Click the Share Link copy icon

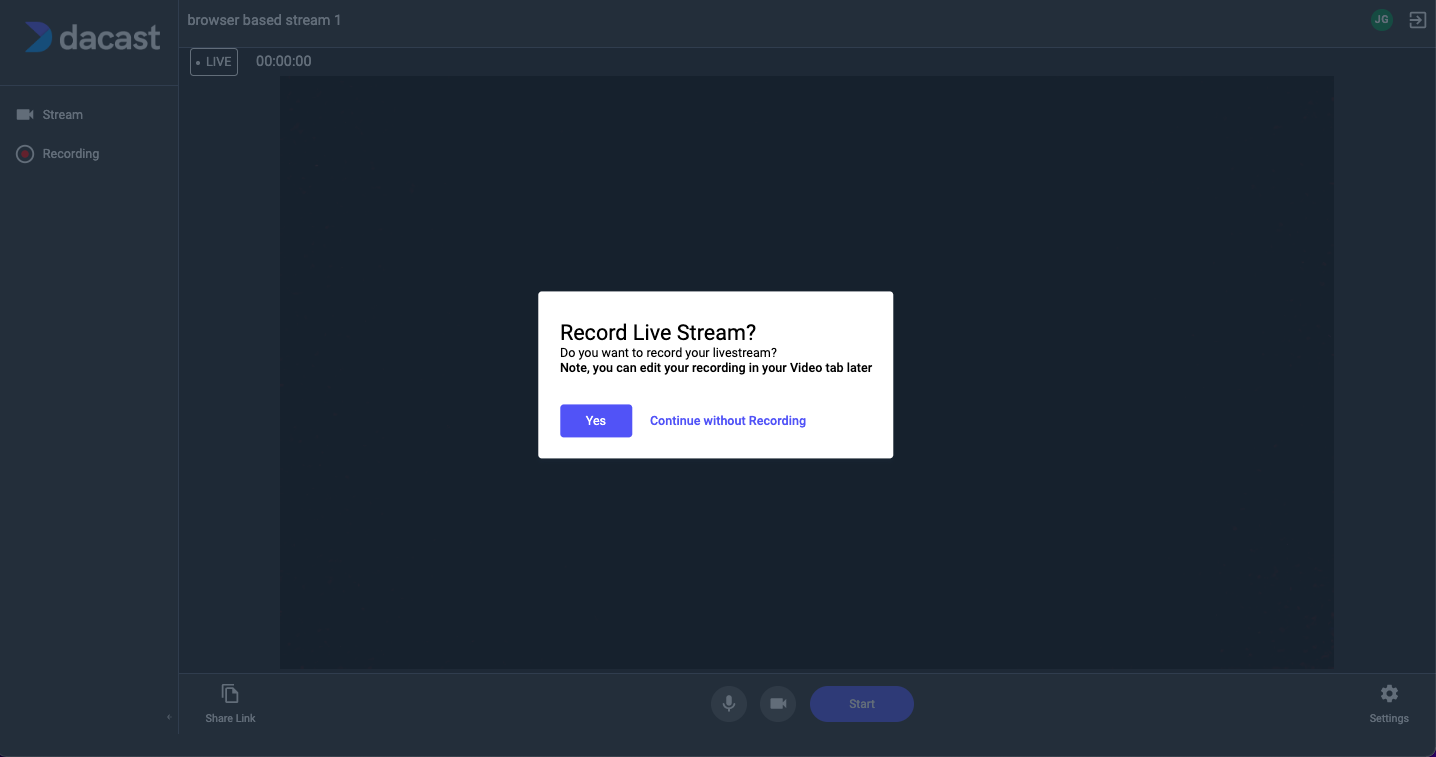230,691
